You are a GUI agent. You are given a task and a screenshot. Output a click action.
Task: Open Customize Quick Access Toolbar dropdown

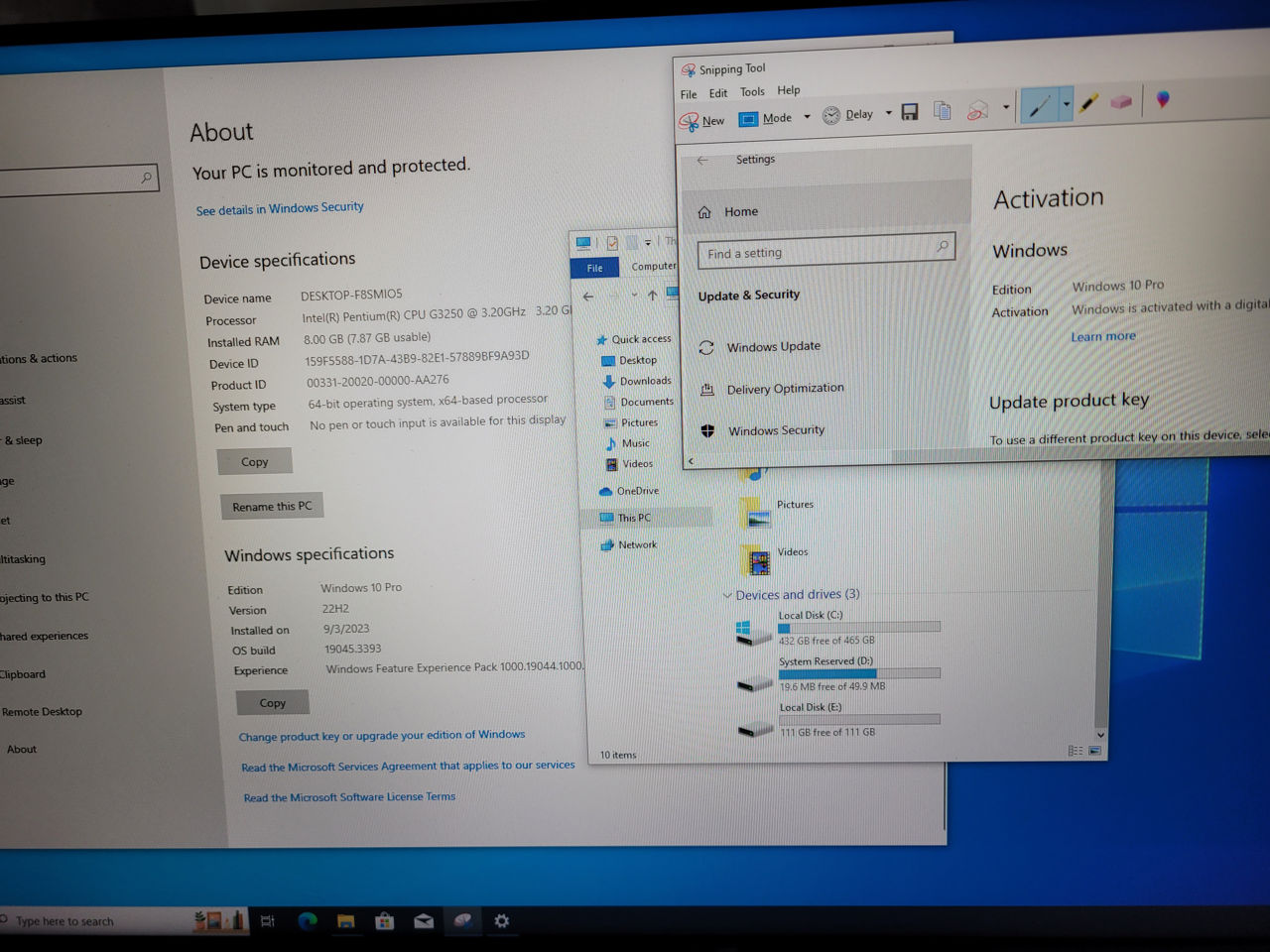click(x=648, y=242)
